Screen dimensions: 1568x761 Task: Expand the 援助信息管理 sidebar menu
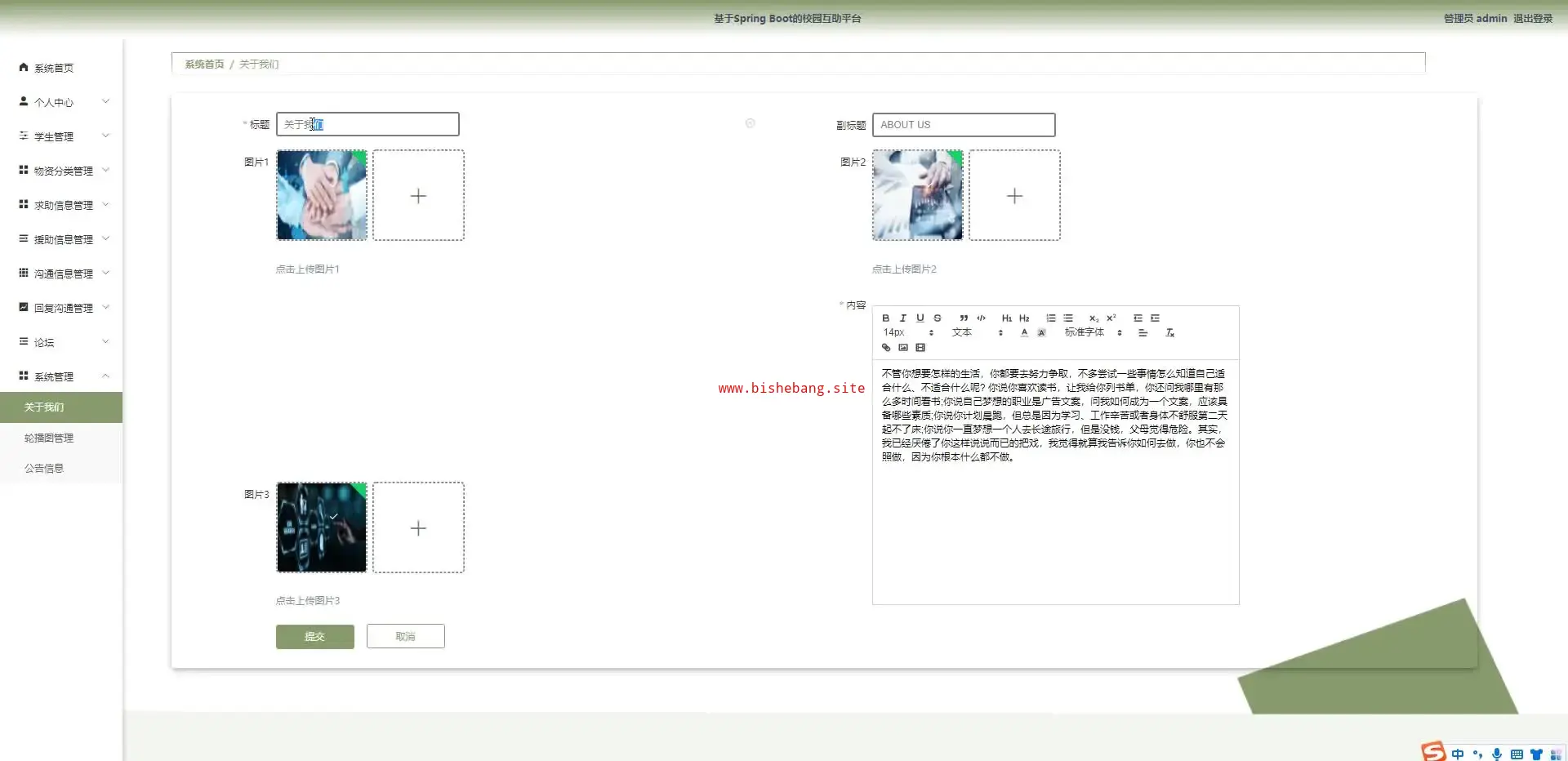(x=61, y=239)
